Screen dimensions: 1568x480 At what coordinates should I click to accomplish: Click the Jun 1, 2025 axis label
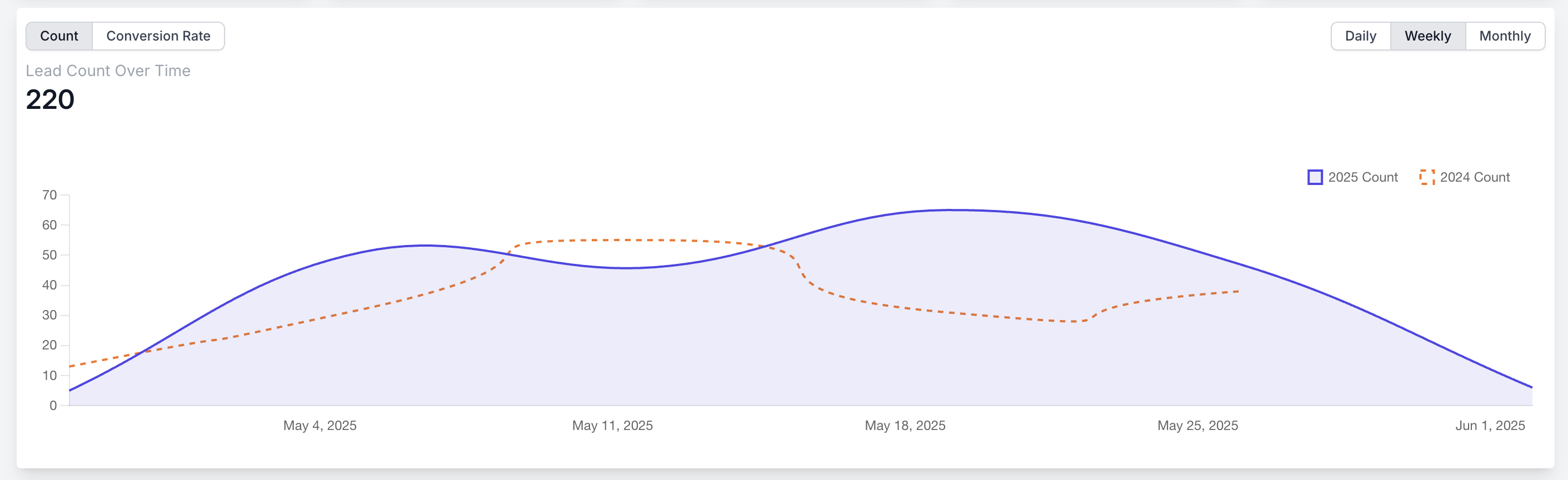[x=1490, y=425]
